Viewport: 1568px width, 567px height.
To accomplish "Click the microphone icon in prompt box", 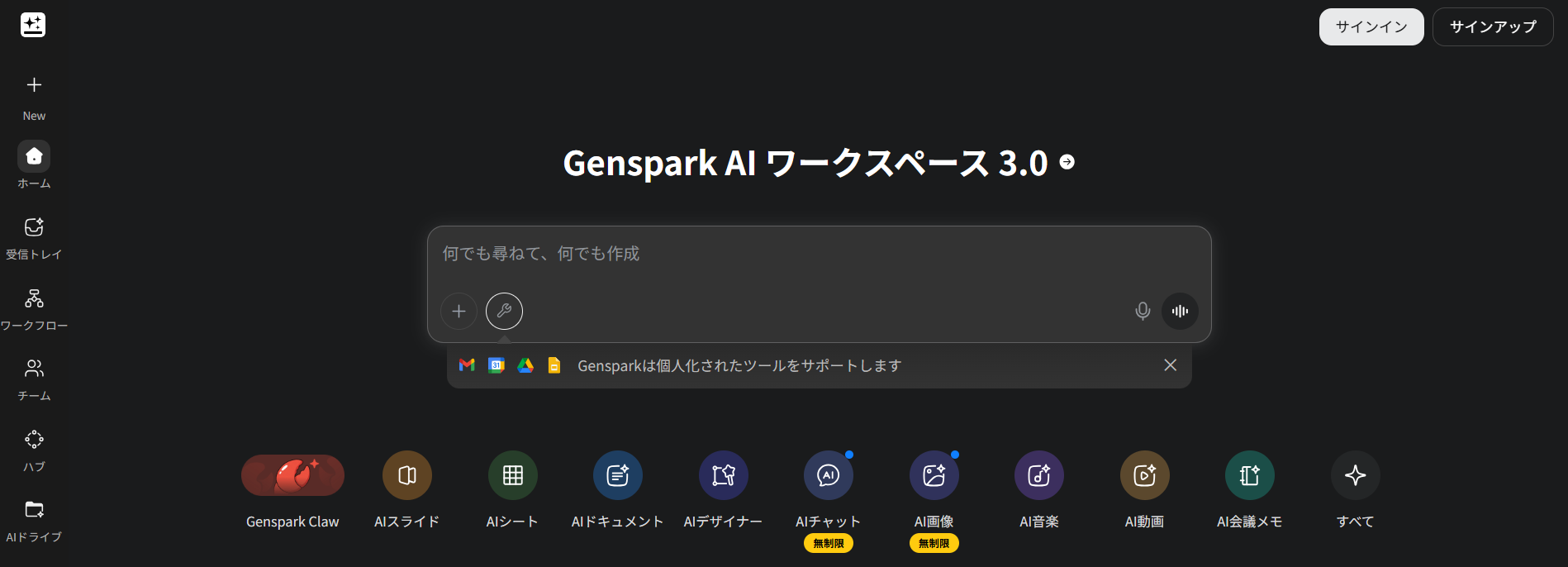I will [x=1143, y=311].
